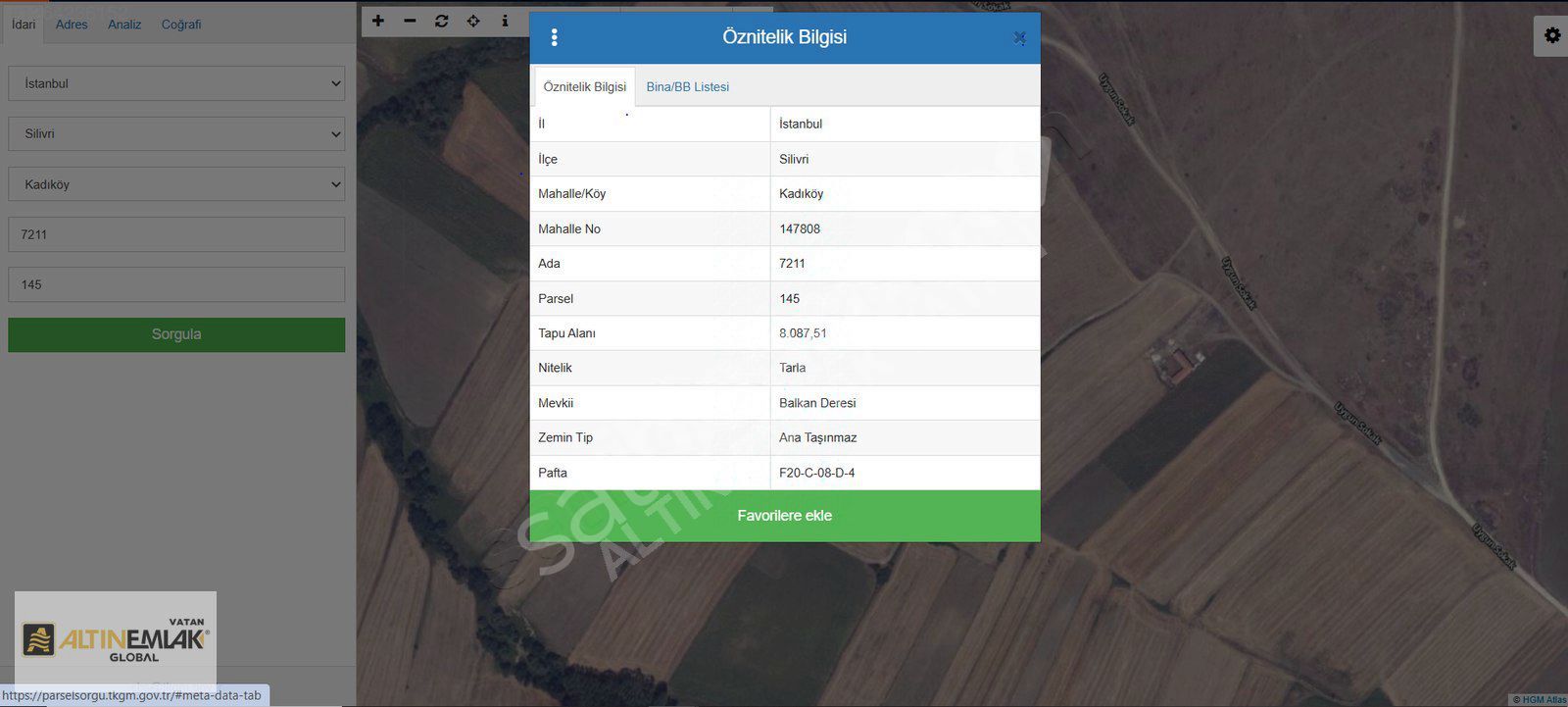Open the three-dot menu in dialog header
The image size is (1568, 707).
555,37
